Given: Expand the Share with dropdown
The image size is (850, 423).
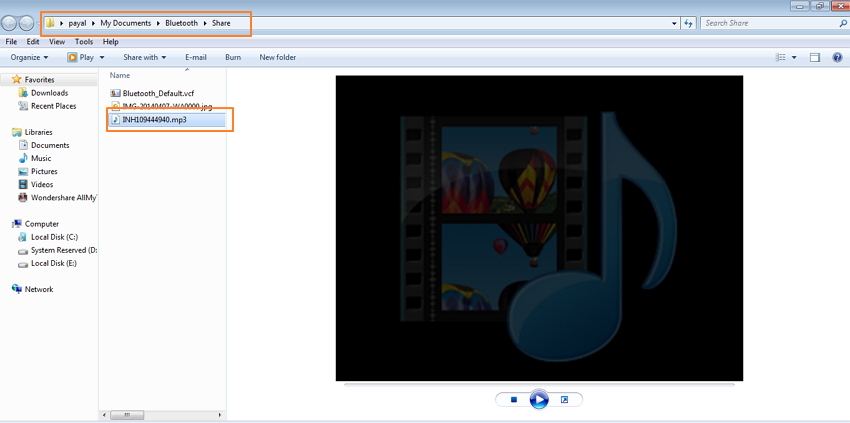Looking at the screenshot, I should [144, 57].
